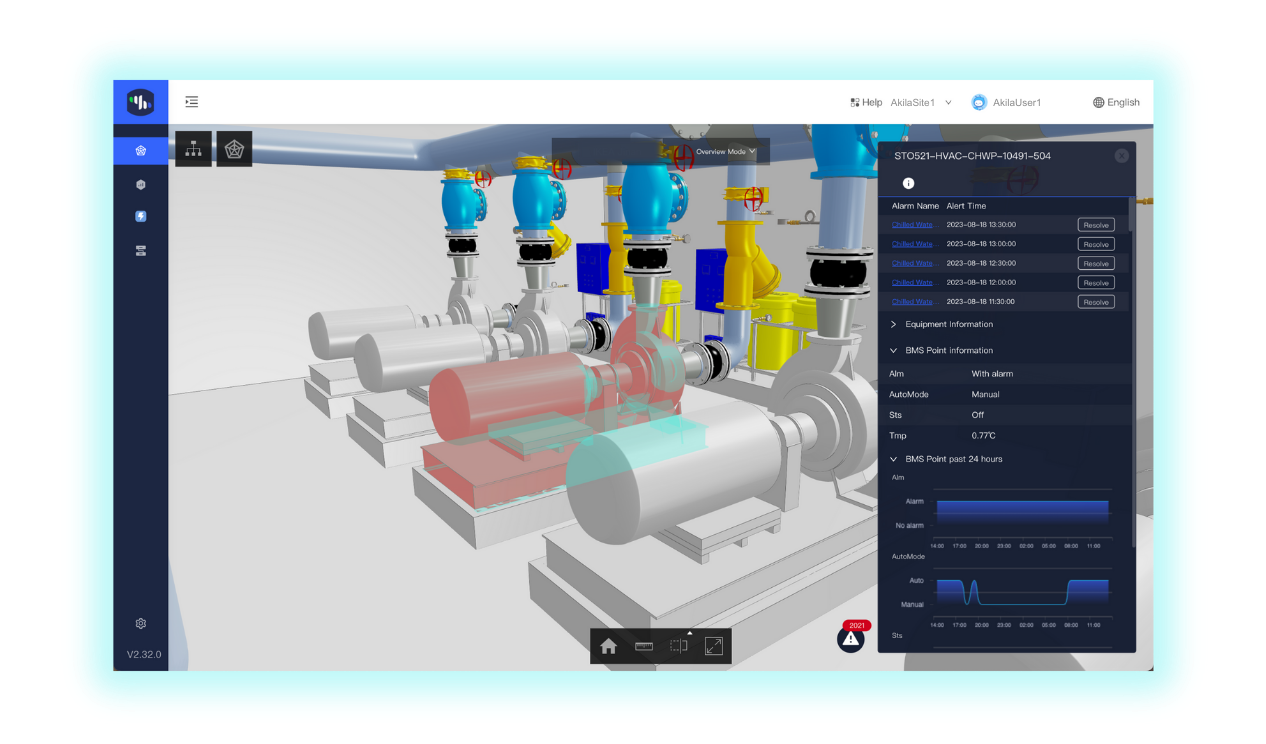The image size is (1266, 744).
Task: Click the Akila logo in sidebar
Action: click(141, 101)
